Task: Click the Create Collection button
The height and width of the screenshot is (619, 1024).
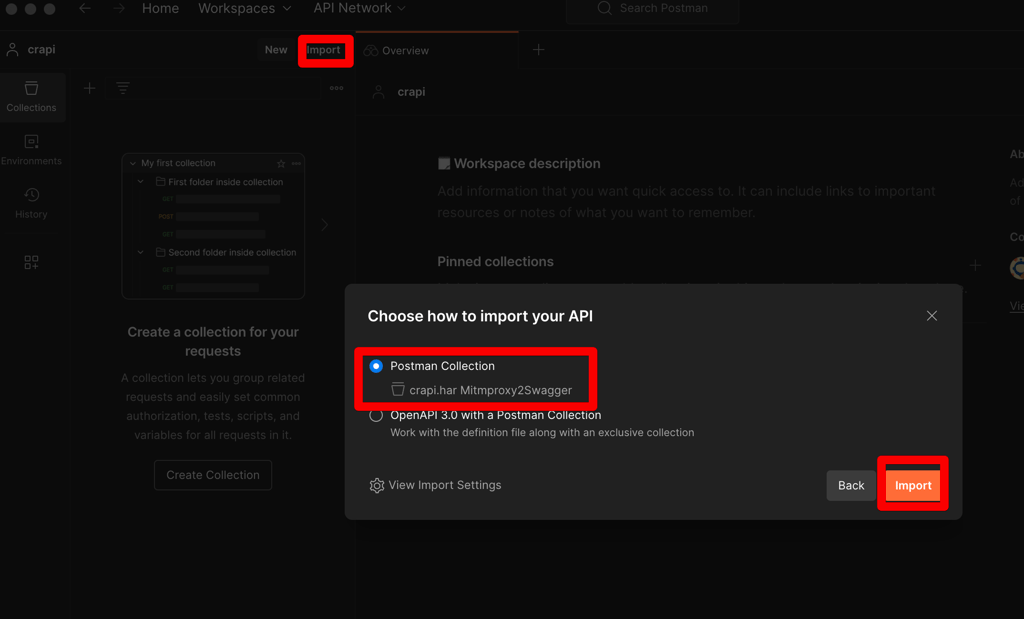Action: (213, 475)
